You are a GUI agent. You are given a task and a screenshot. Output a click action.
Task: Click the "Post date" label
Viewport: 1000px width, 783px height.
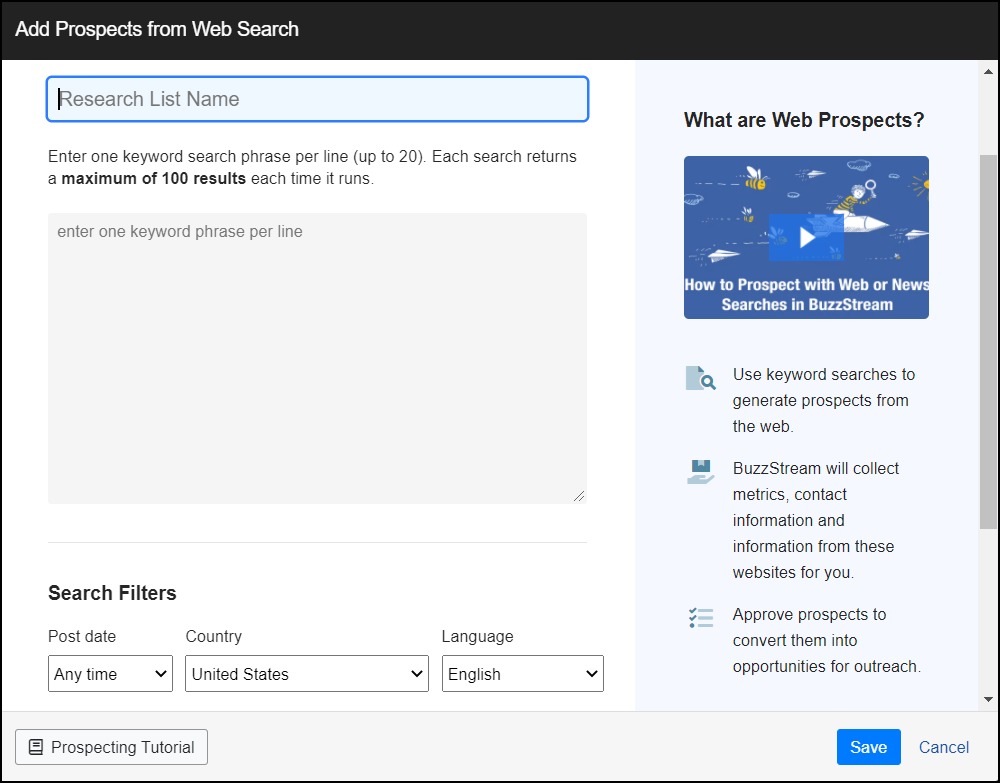82,636
